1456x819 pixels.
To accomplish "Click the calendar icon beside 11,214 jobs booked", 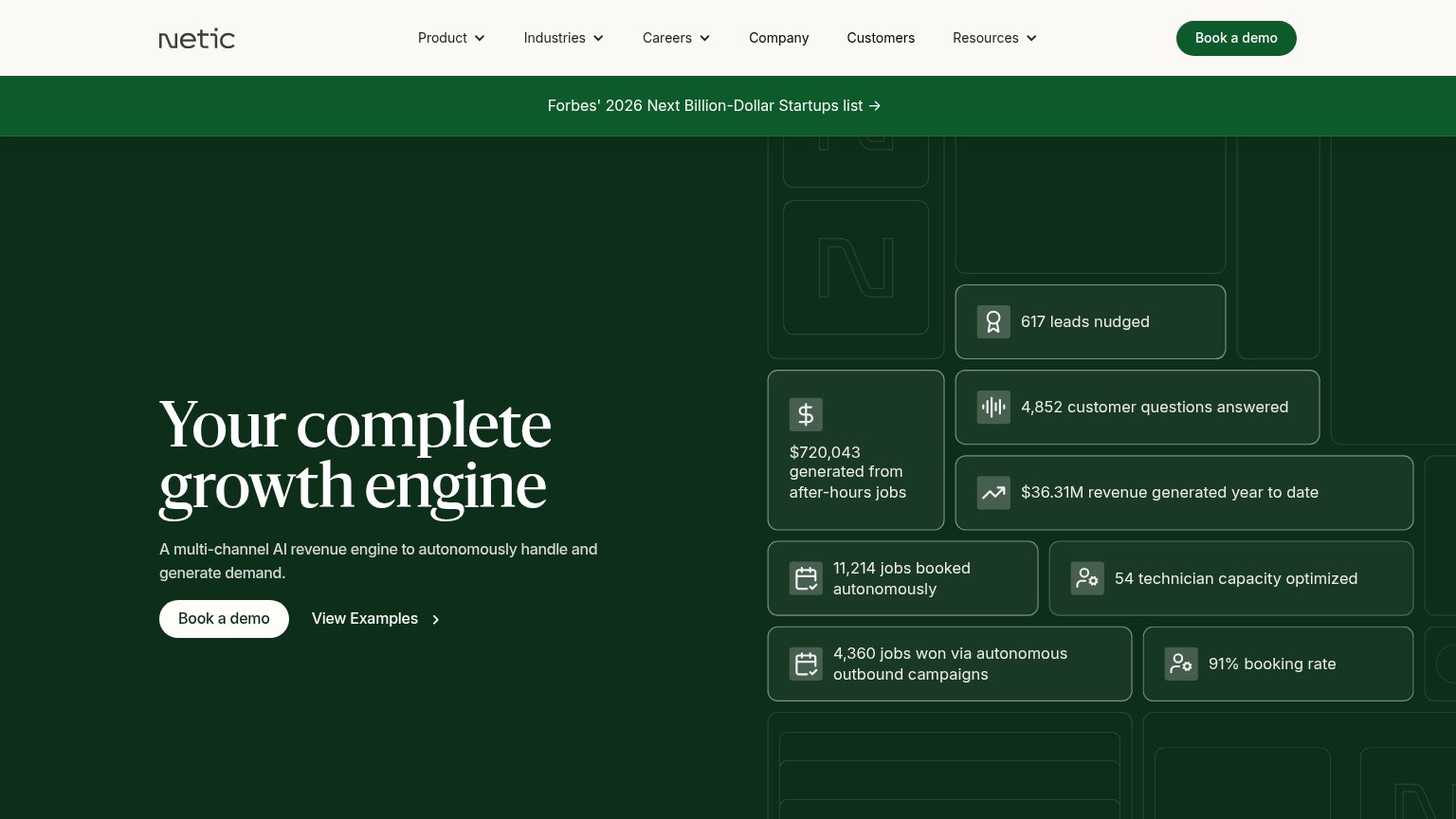I will (806, 578).
